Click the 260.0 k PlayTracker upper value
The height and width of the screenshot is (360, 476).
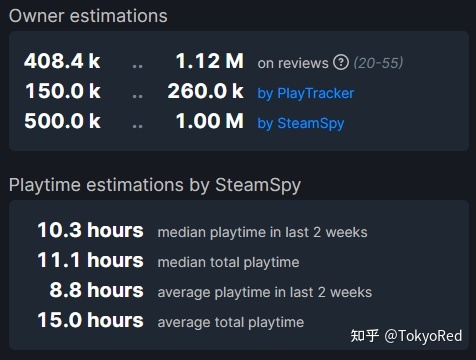click(206, 91)
